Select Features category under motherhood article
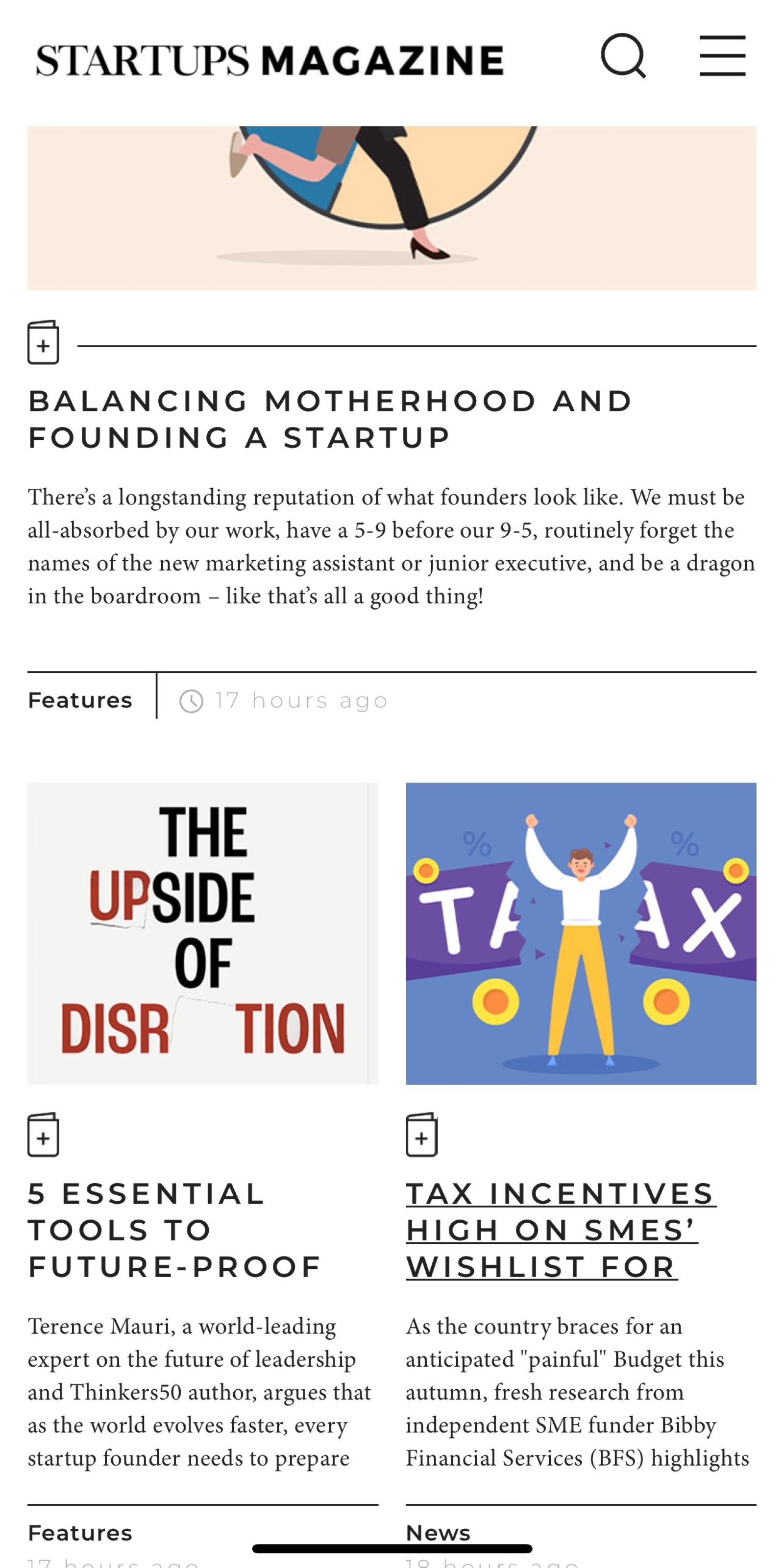The height and width of the screenshot is (1568, 784). coord(80,701)
